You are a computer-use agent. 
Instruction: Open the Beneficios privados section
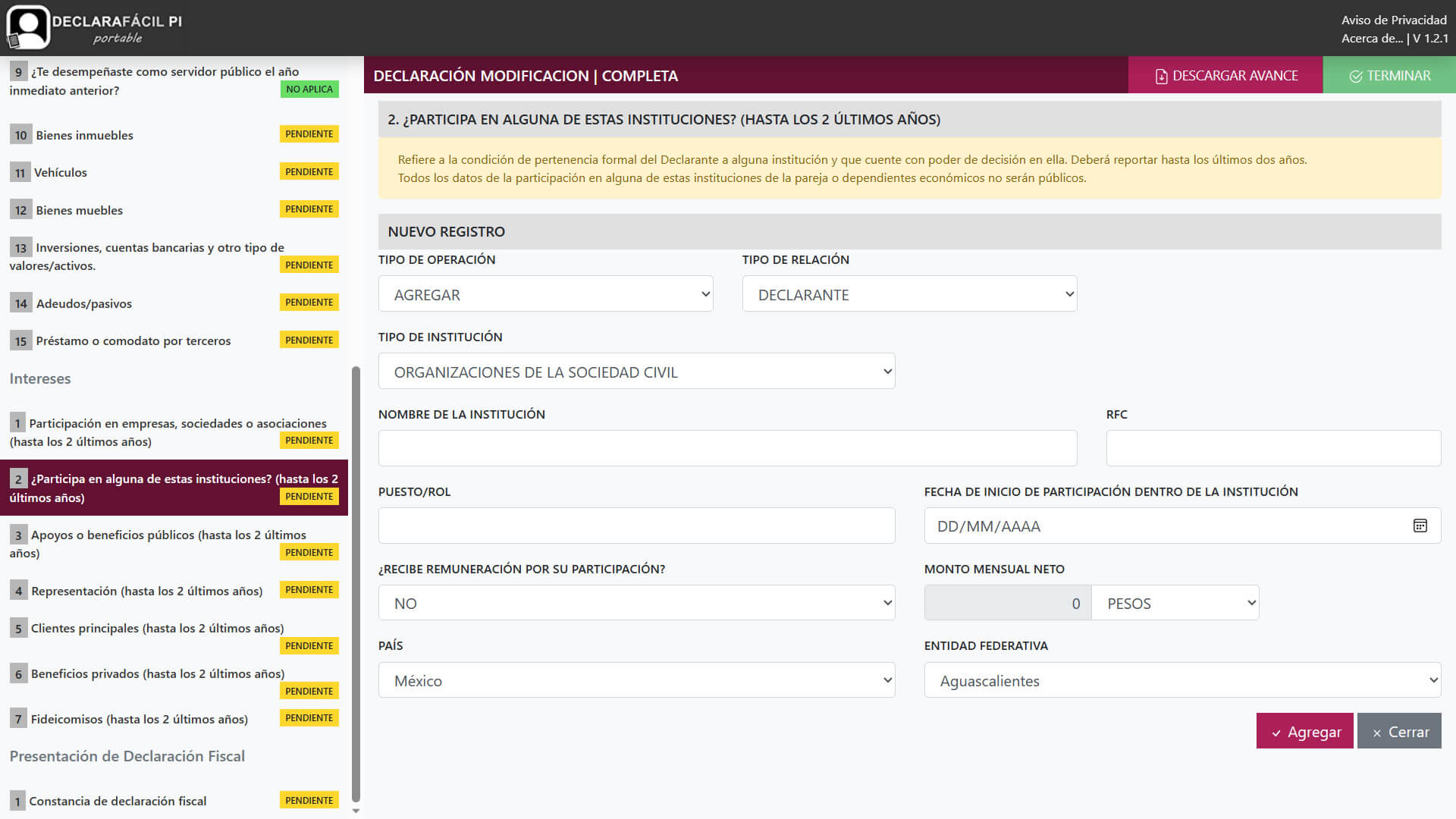[174, 682]
